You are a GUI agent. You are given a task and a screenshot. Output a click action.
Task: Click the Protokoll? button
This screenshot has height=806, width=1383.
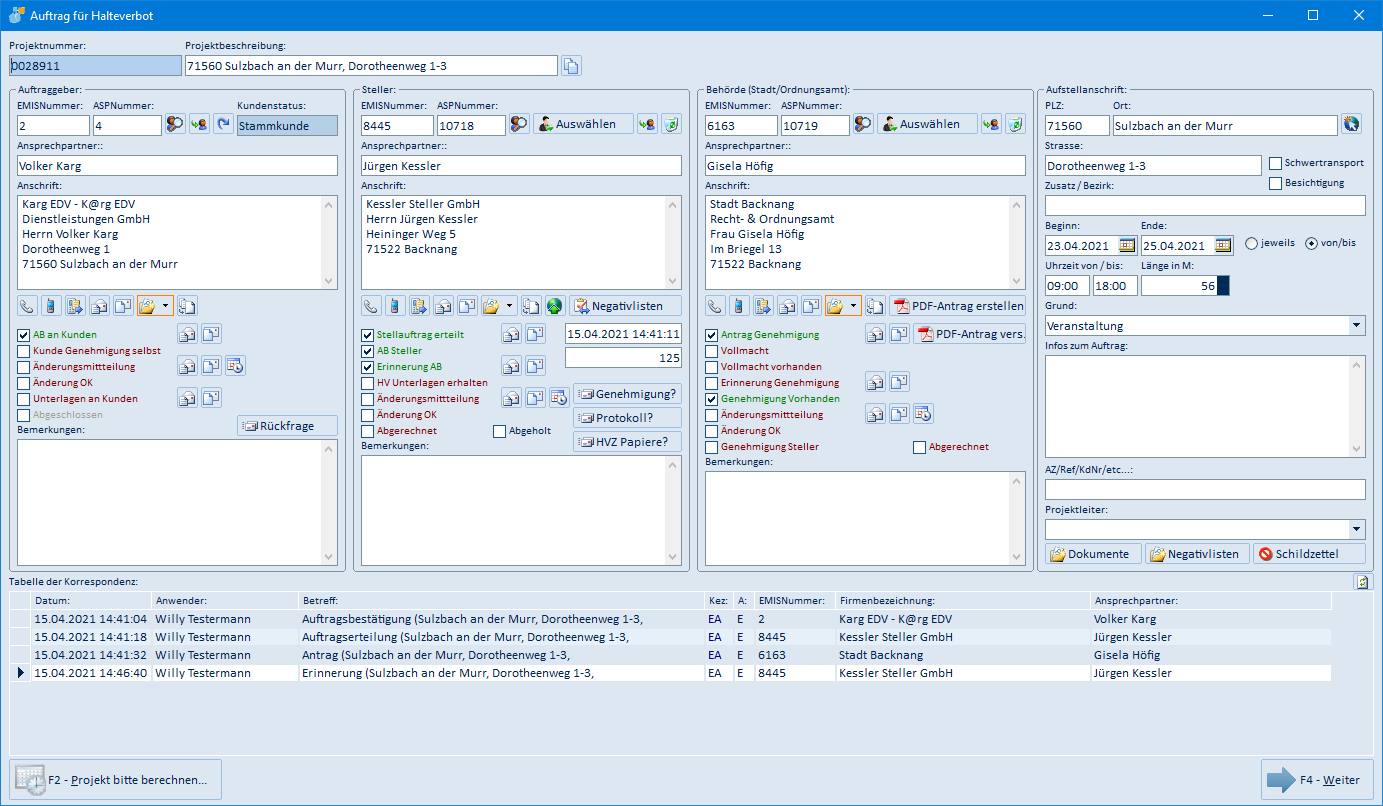pyautogui.click(x=627, y=417)
